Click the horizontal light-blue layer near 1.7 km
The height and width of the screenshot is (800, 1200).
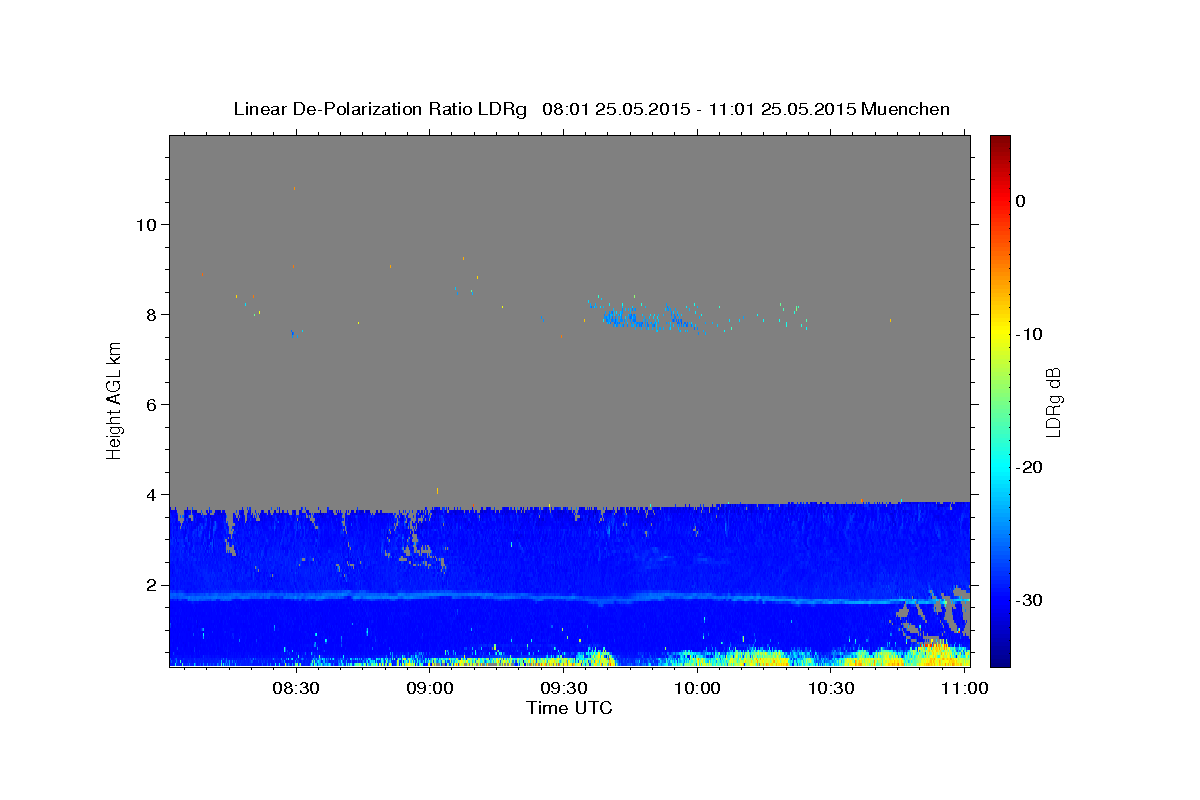[x=570, y=597]
